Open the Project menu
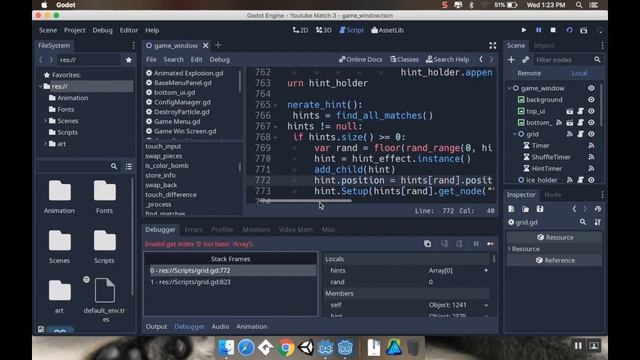Screen dimensions: 640x360 (x=75, y=30)
